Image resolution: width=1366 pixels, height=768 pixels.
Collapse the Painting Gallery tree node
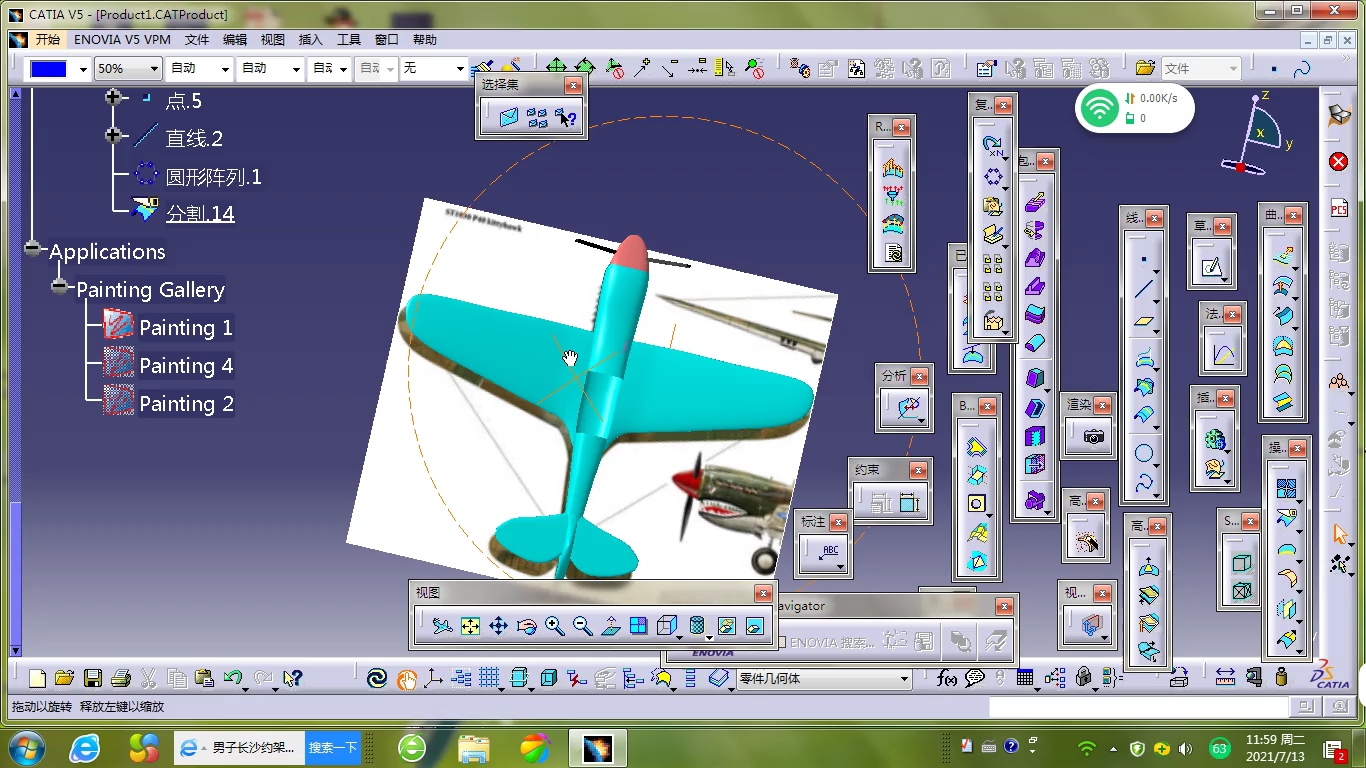click(60, 287)
